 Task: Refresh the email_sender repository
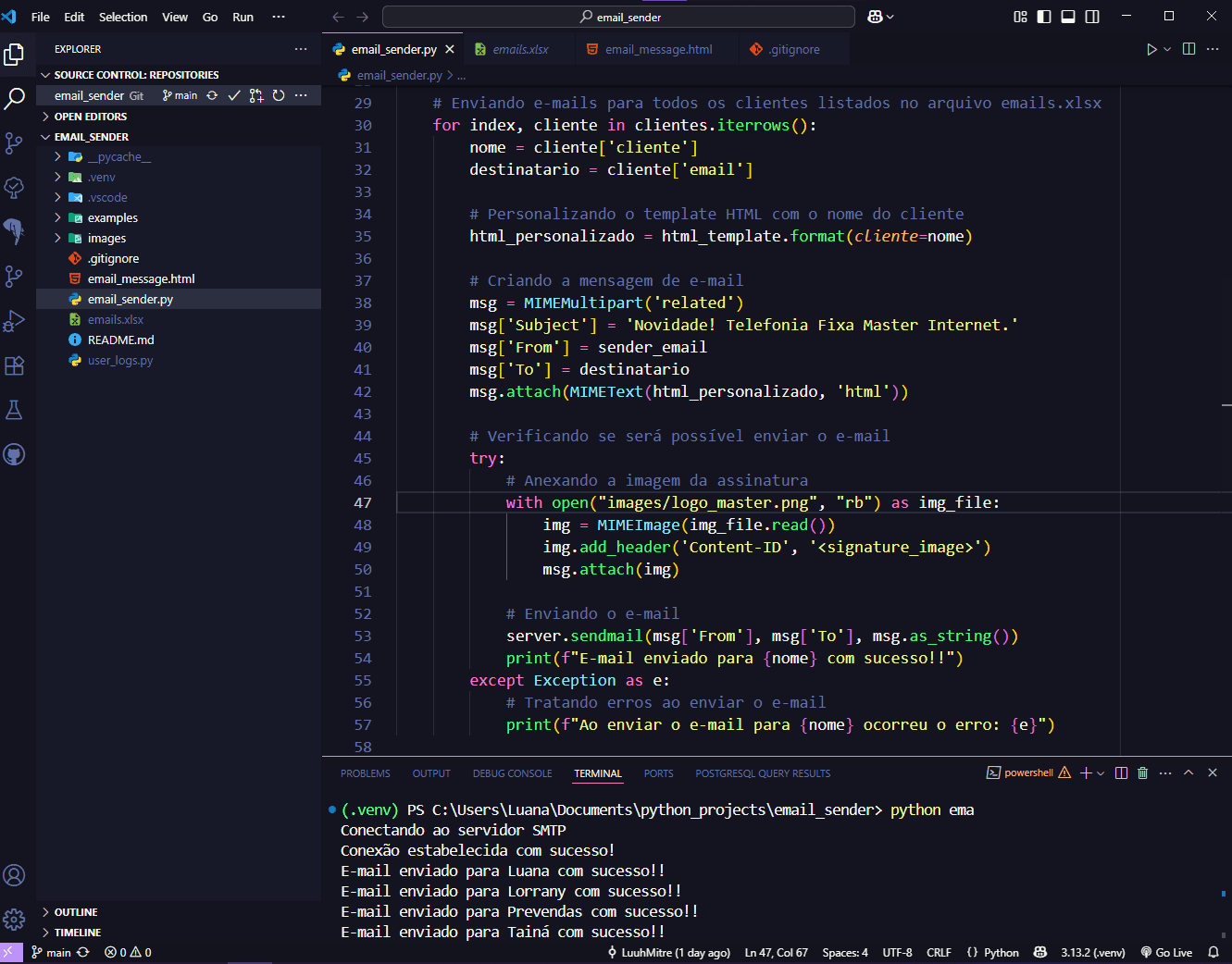tap(279, 95)
